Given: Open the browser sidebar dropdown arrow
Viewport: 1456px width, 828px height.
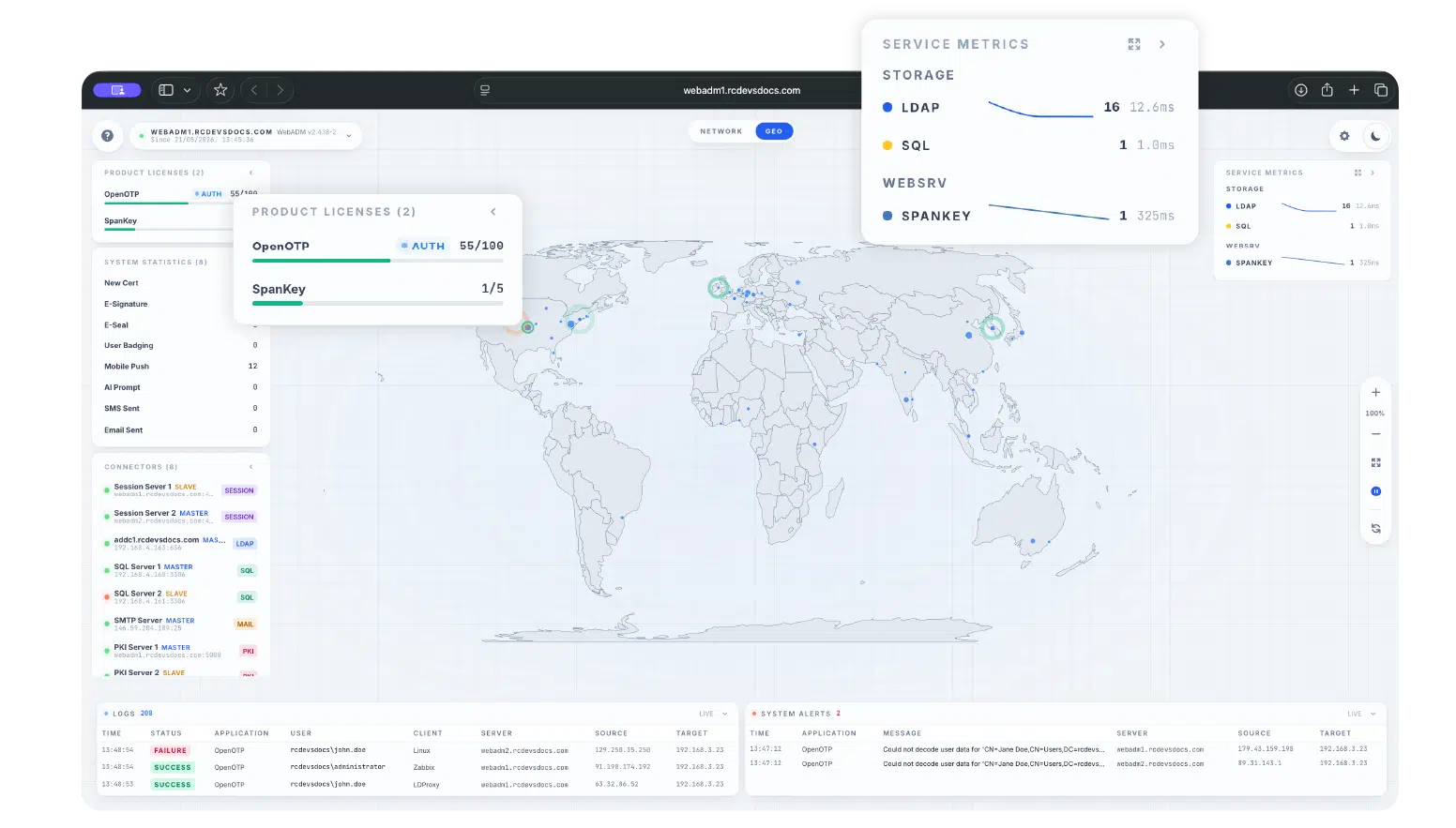Looking at the screenshot, I should (187, 90).
